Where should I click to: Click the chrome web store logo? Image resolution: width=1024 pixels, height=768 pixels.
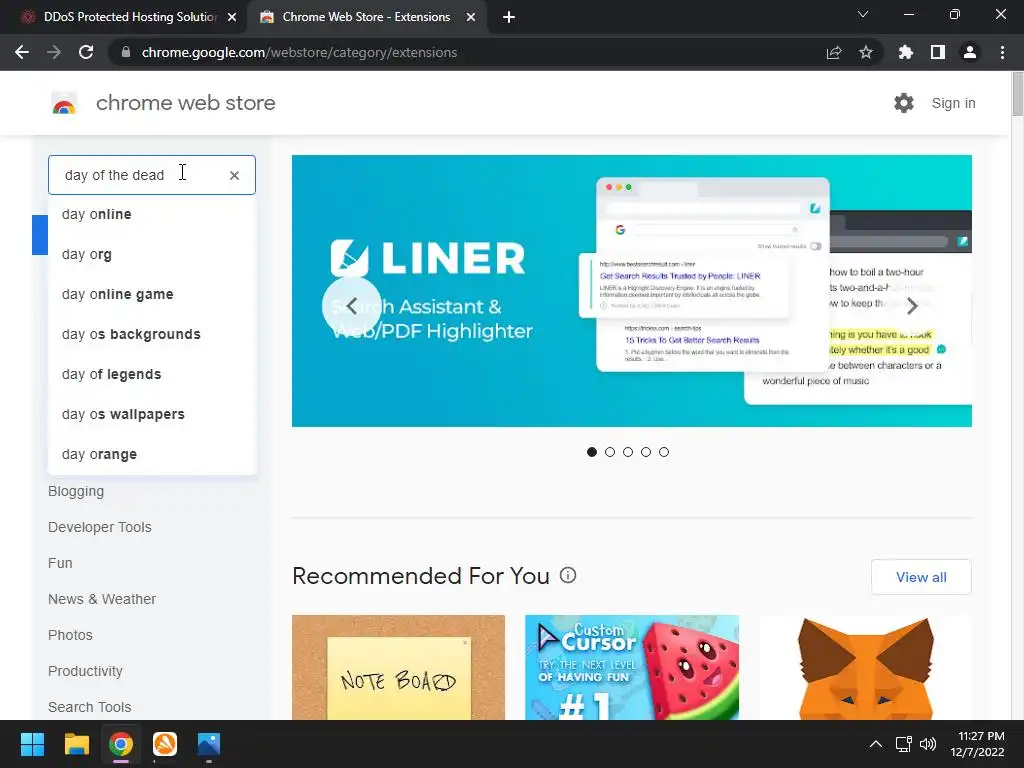pyautogui.click(x=64, y=103)
